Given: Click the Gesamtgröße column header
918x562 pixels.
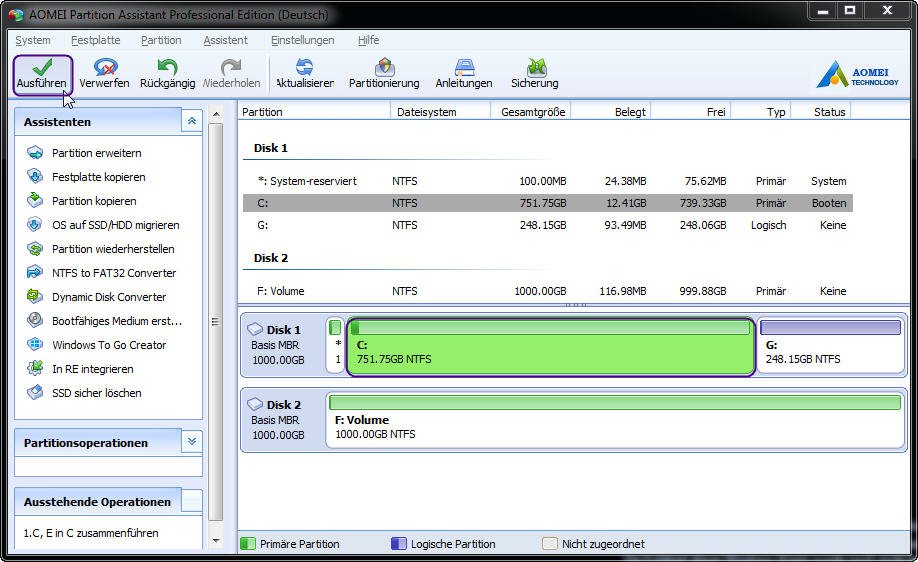Looking at the screenshot, I should (530, 112).
